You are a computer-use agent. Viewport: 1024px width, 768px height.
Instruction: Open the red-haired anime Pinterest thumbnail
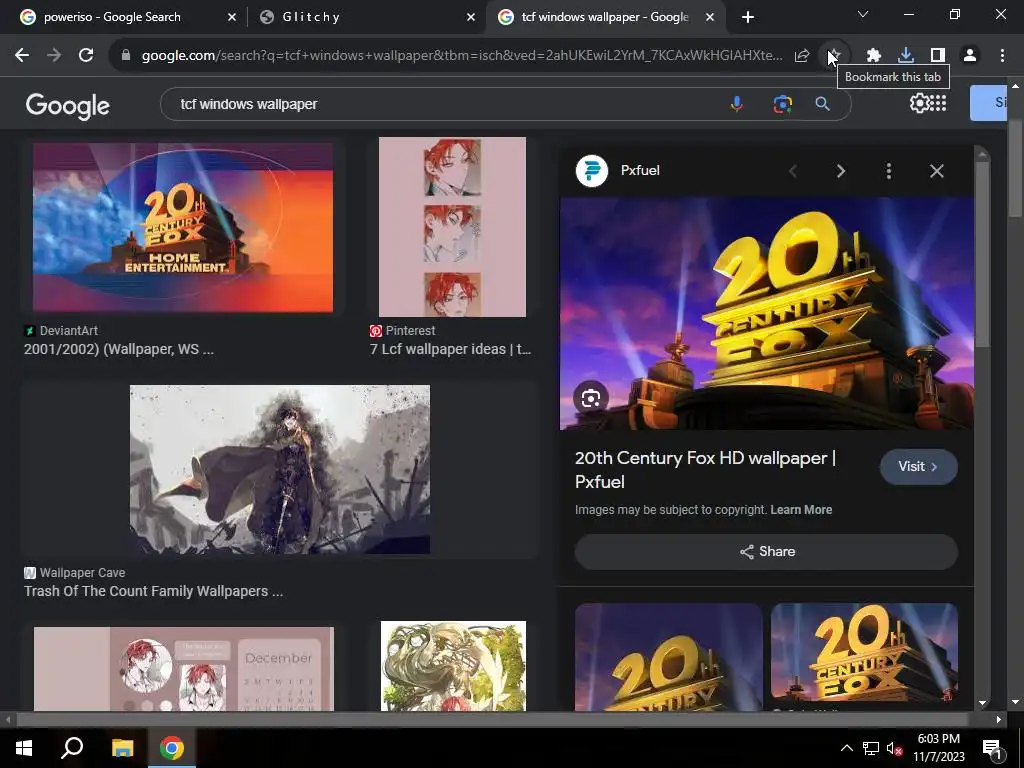click(452, 227)
